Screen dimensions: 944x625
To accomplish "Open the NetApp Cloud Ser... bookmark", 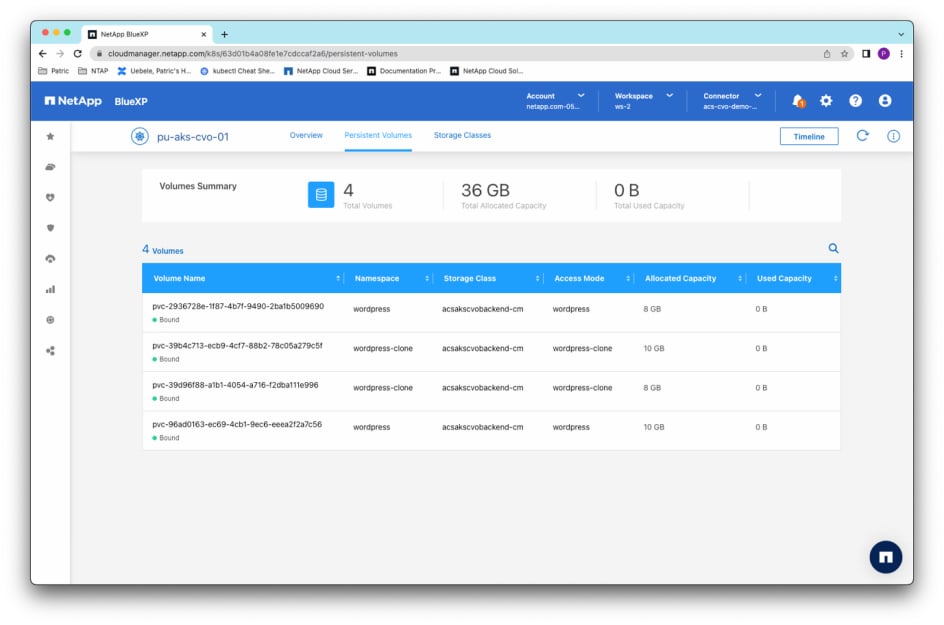I will [321, 71].
